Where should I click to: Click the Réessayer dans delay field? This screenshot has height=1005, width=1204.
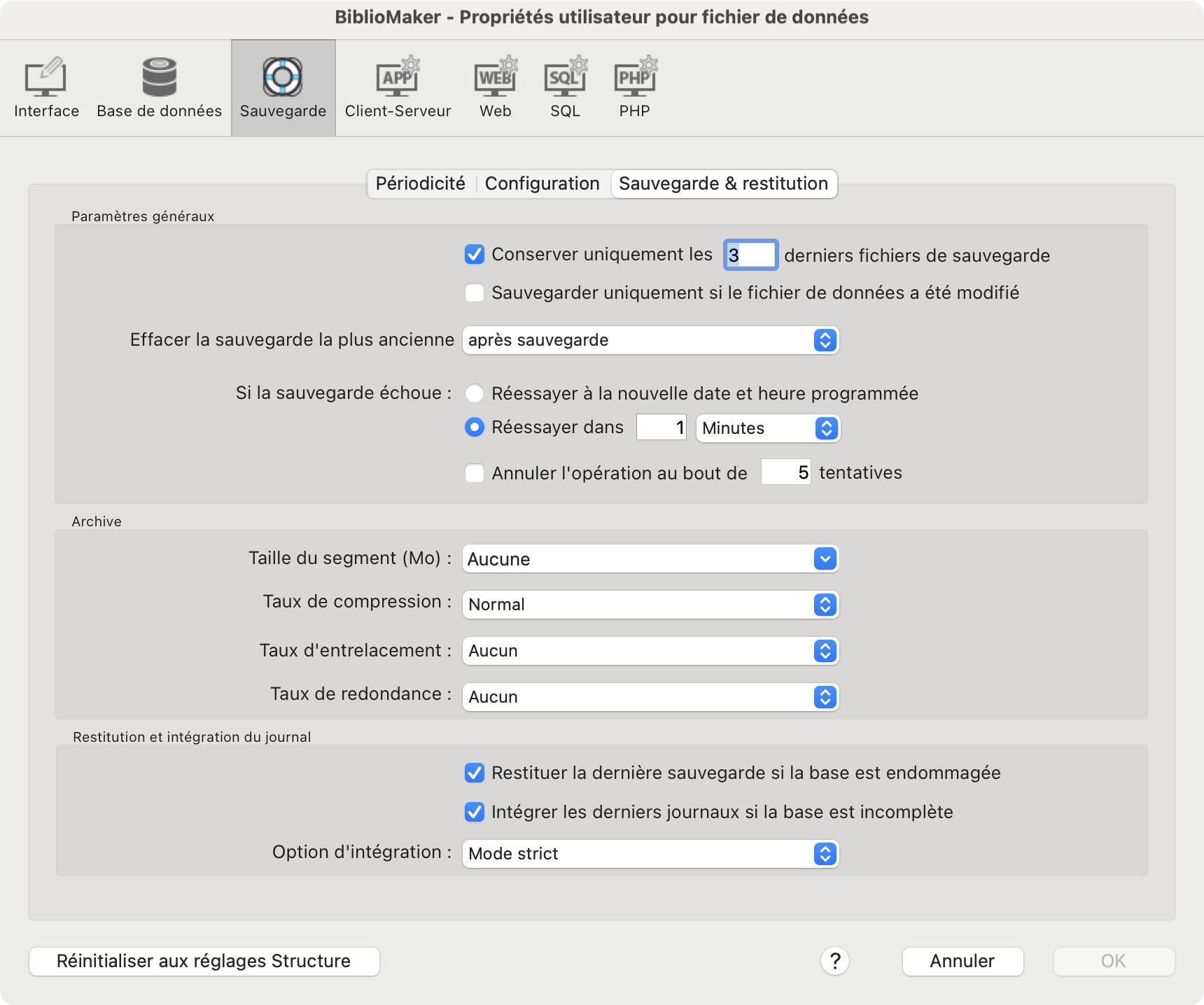[x=661, y=427]
